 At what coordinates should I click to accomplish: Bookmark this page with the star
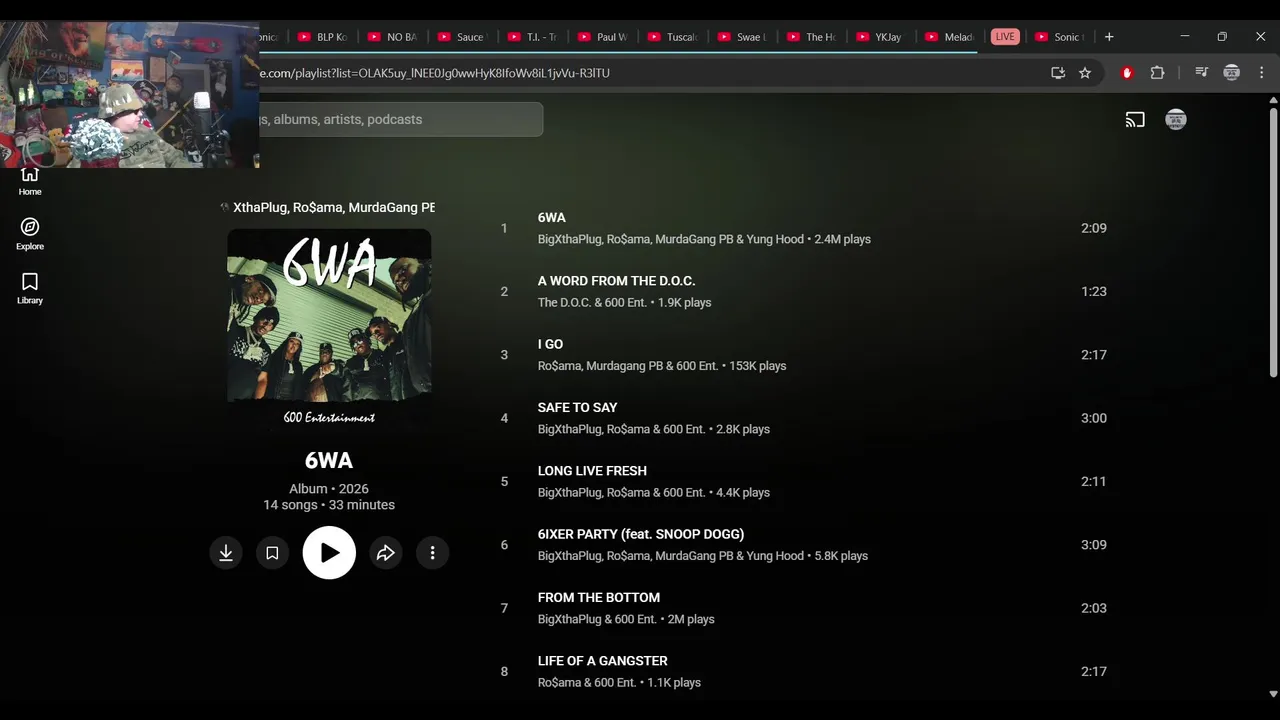[x=1085, y=73]
